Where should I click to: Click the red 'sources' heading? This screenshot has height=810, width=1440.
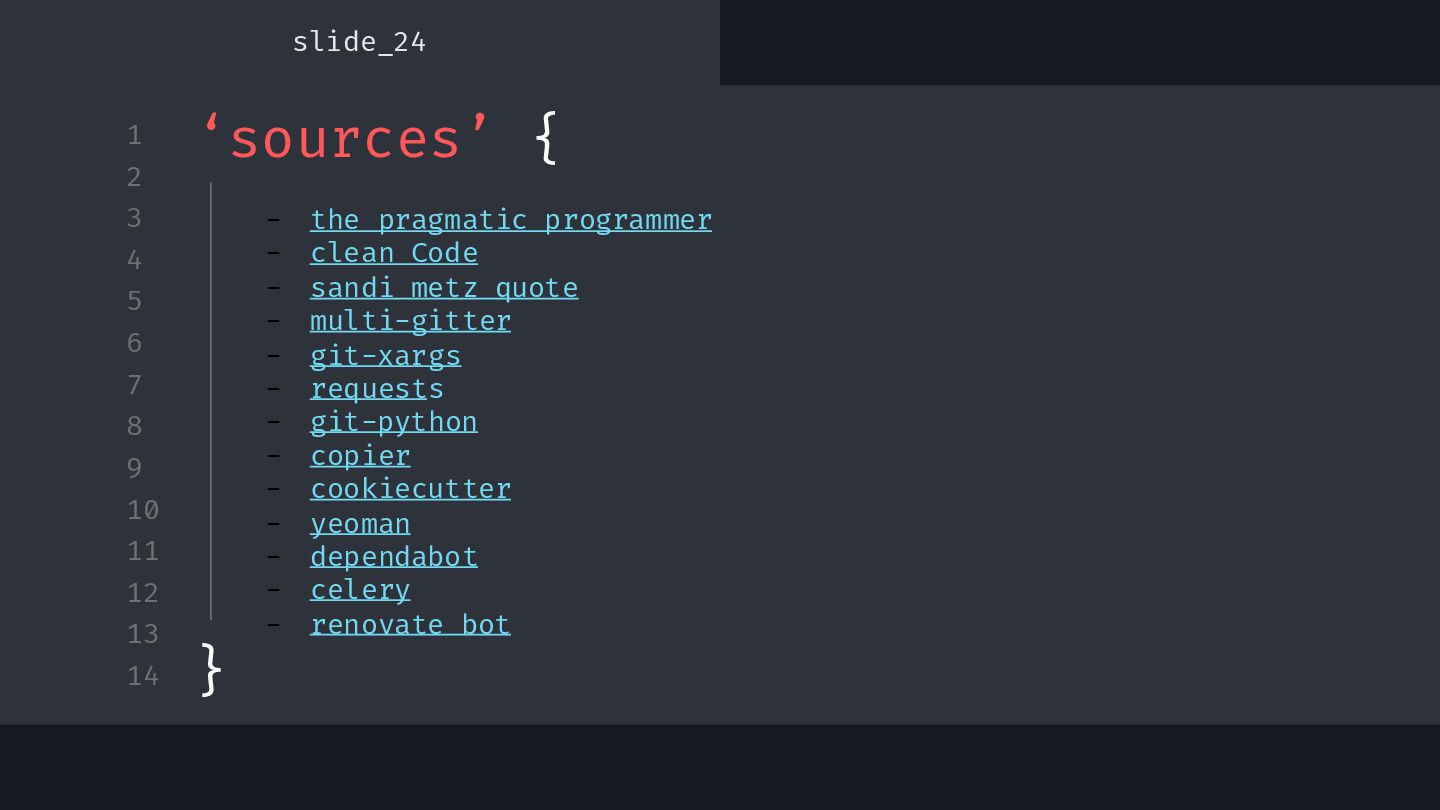(347, 138)
